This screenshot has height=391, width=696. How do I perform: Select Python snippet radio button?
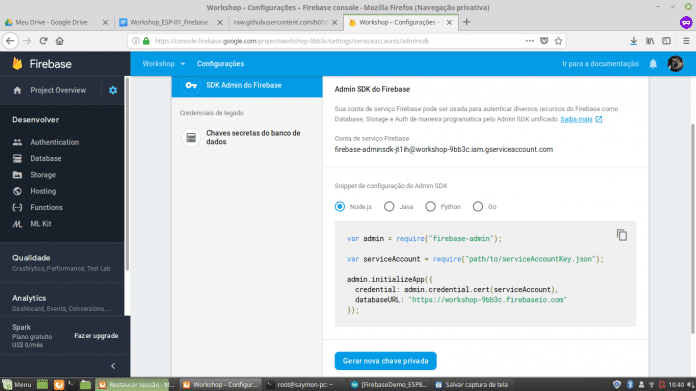point(430,206)
